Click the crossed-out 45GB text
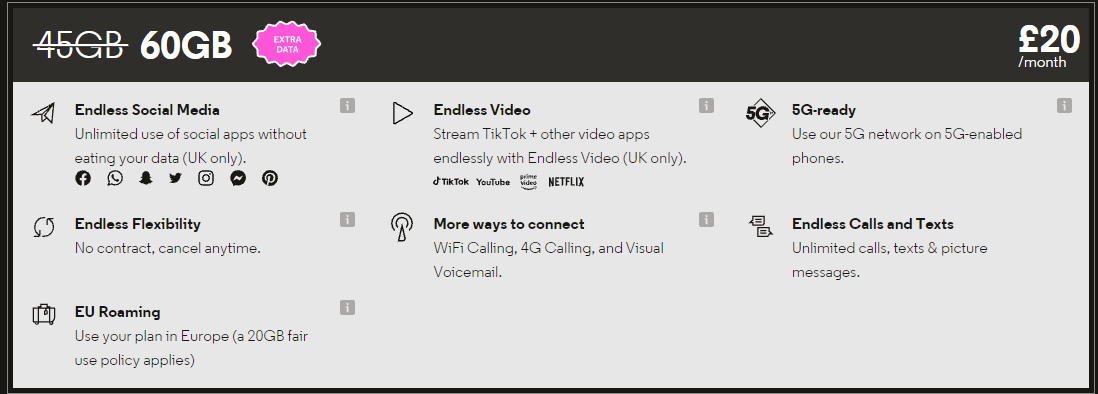Viewport: 1098px width, 394px height. pos(81,46)
